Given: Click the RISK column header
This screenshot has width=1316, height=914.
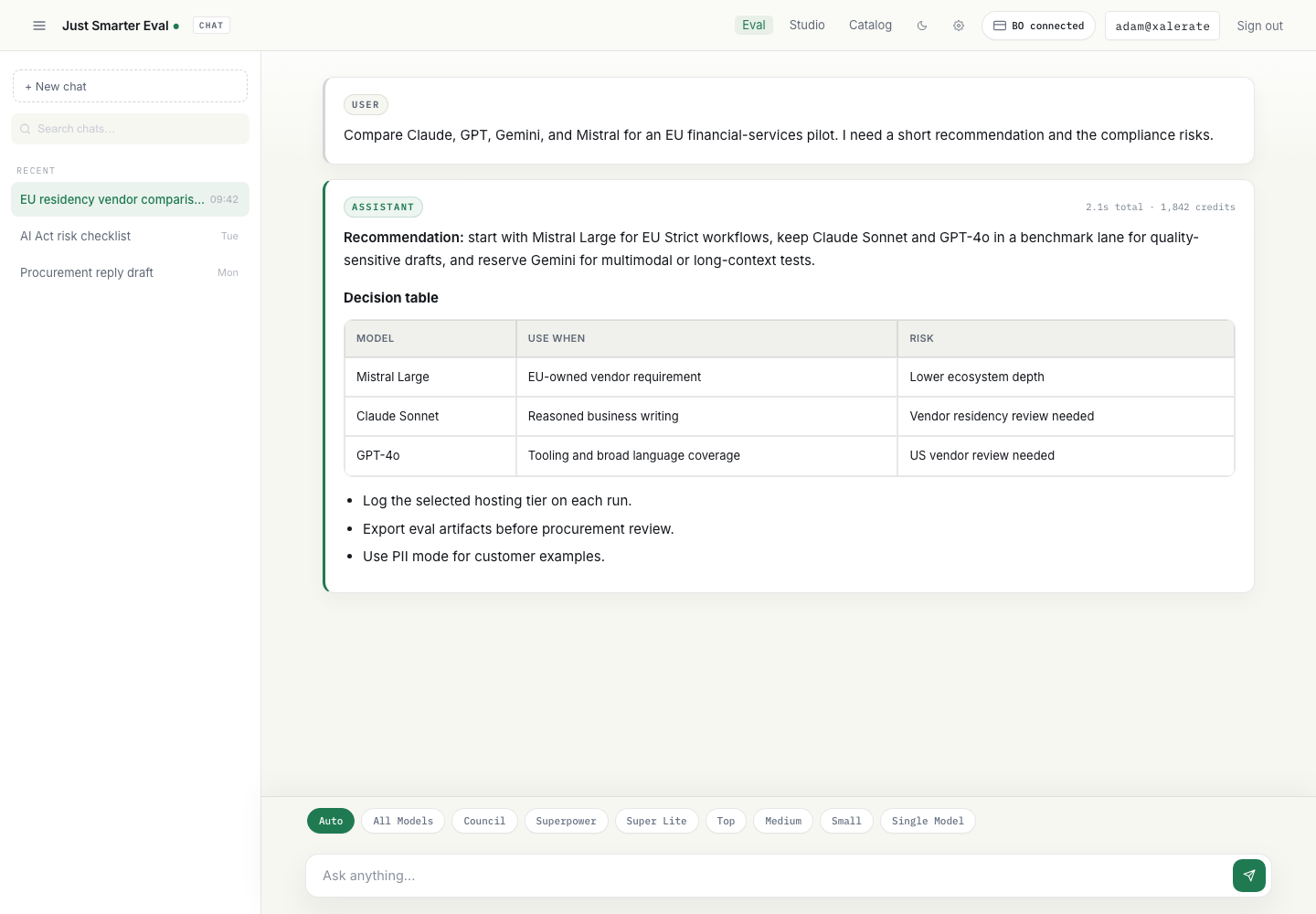Looking at the screenshot, I should tap(1066, 338).
